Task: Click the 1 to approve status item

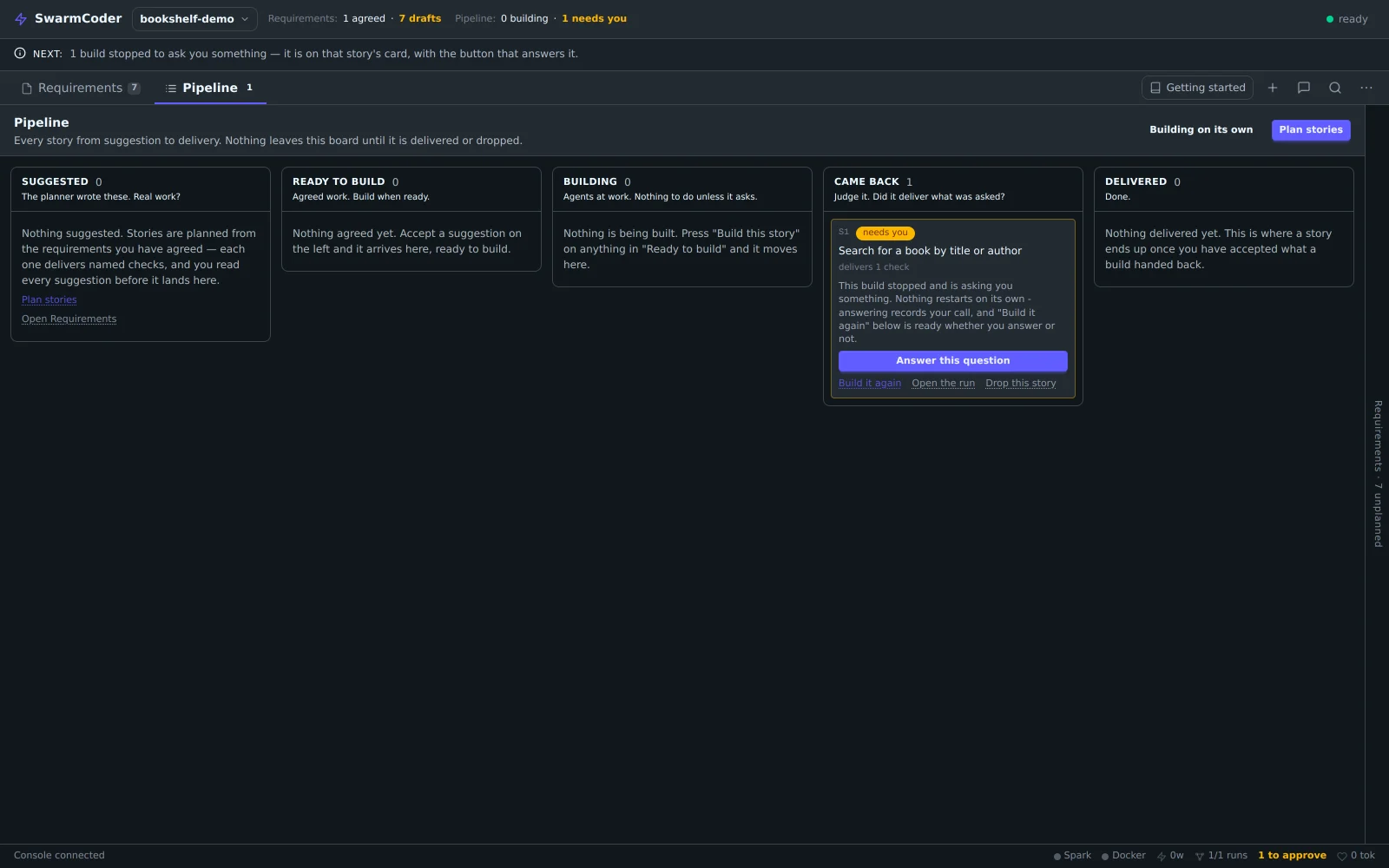Action: click(x=1292, y=856)
